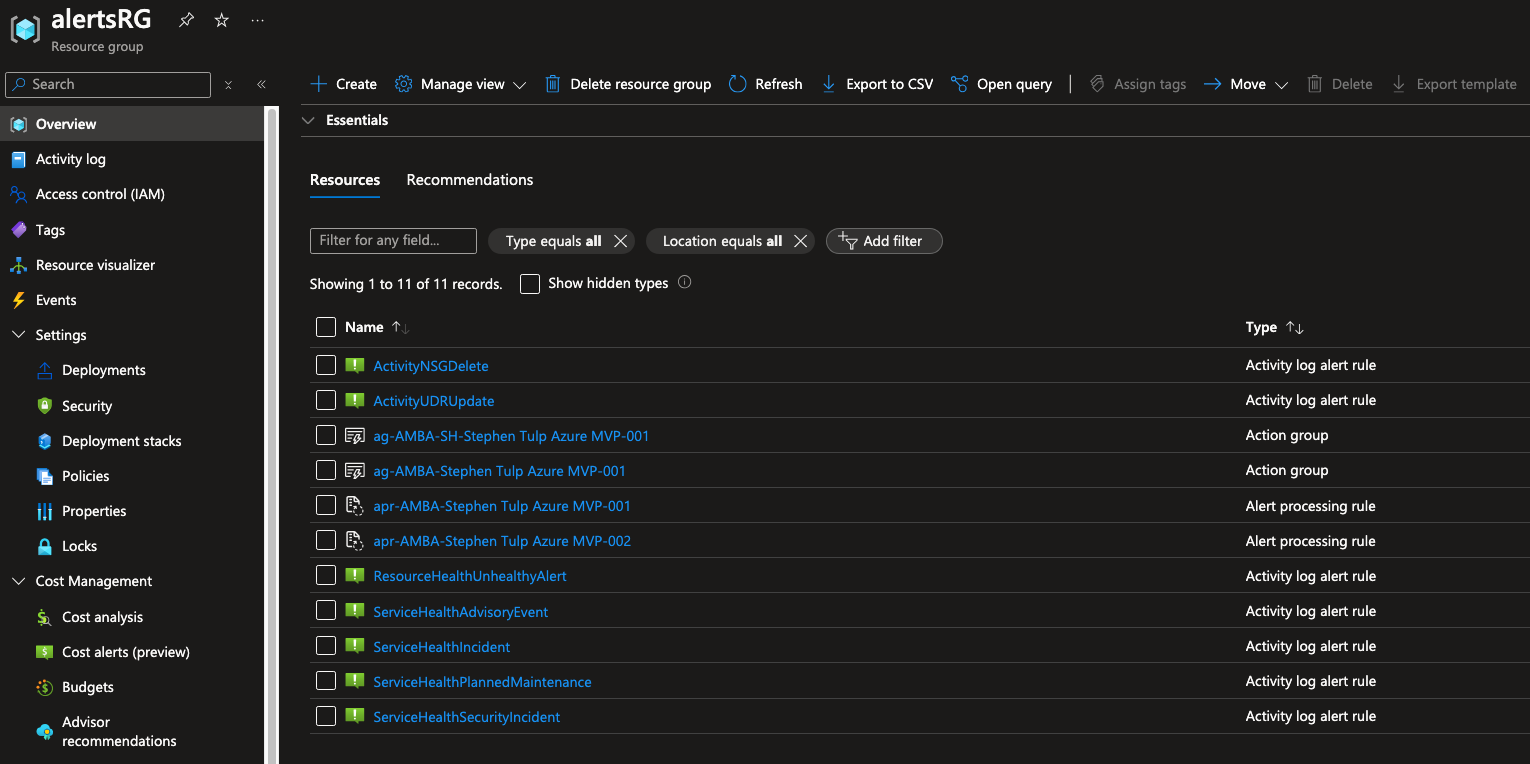Screen dimensions: 1530x764
Task: Check the select-all checkbox beside Name header
Action: 326,327
